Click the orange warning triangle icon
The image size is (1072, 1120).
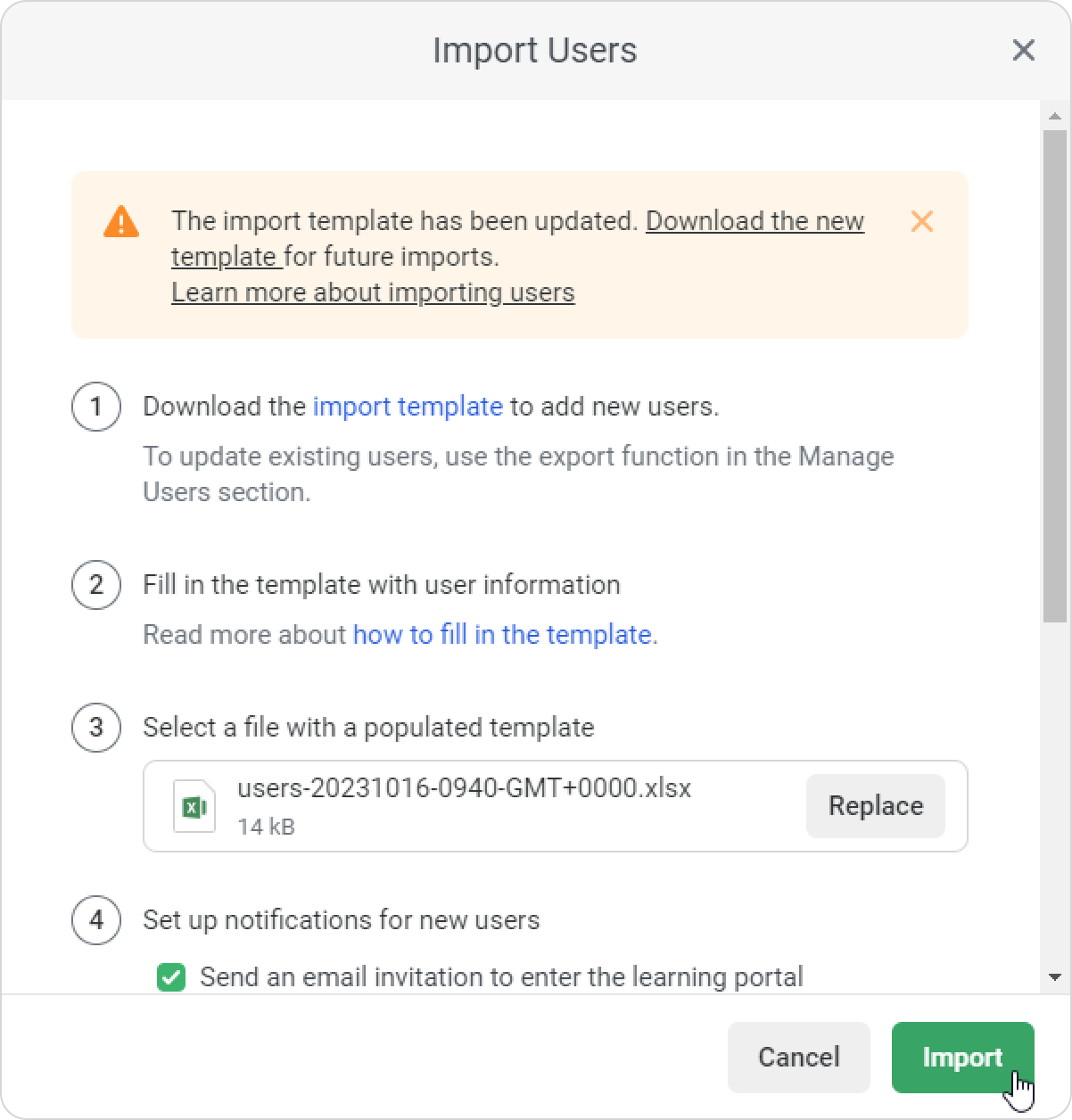pyautogui.click(x=121, y=221)
